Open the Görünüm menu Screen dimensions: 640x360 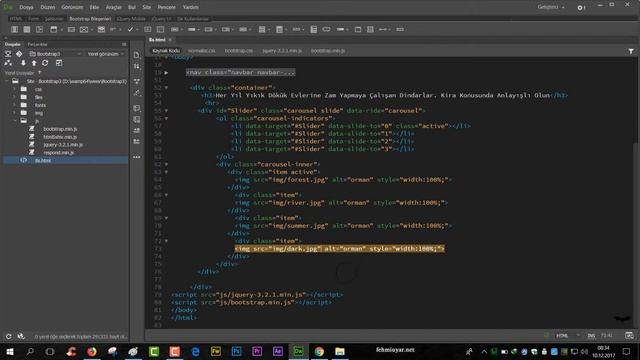[x=72, y=7]
